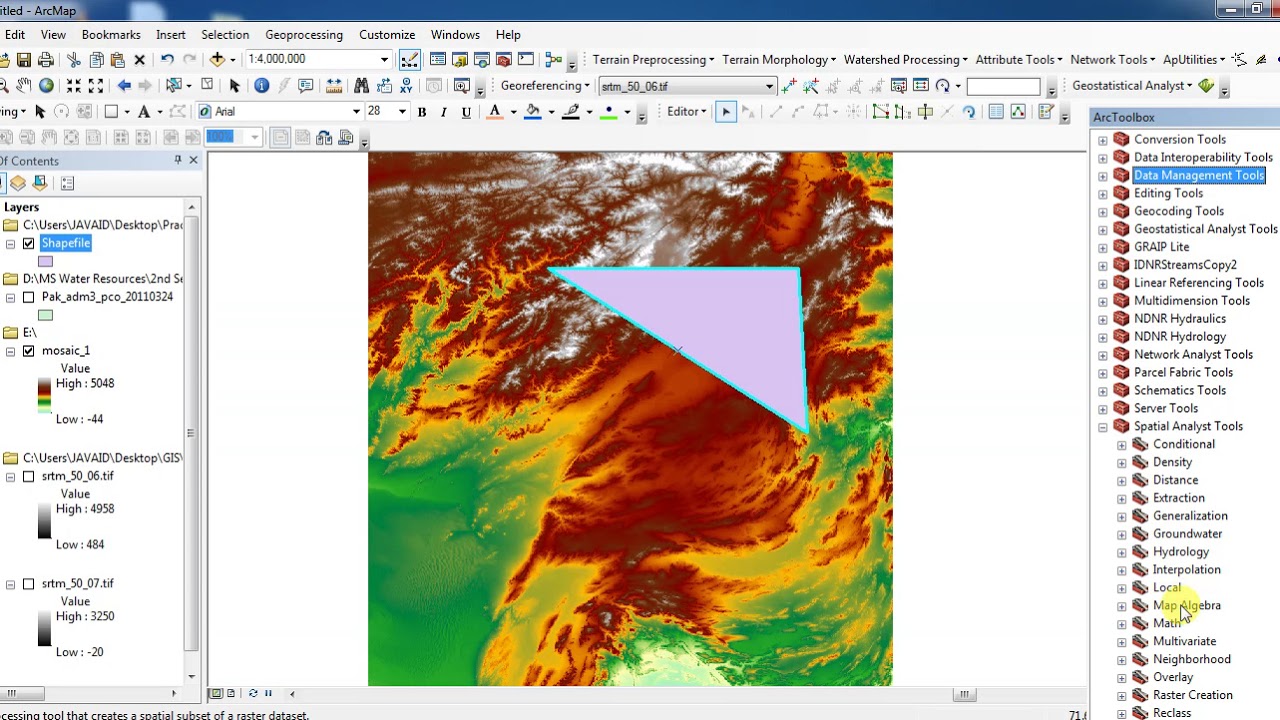Screen dimensions: 1280x720
Task: Cut selection using the scissors icon
Action: point(74,60)
